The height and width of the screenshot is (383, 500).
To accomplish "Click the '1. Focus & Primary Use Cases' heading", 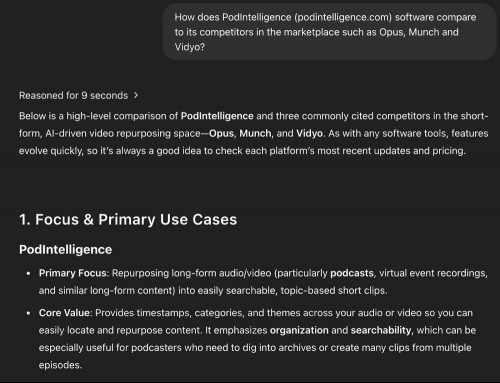I will pos(128,220).
